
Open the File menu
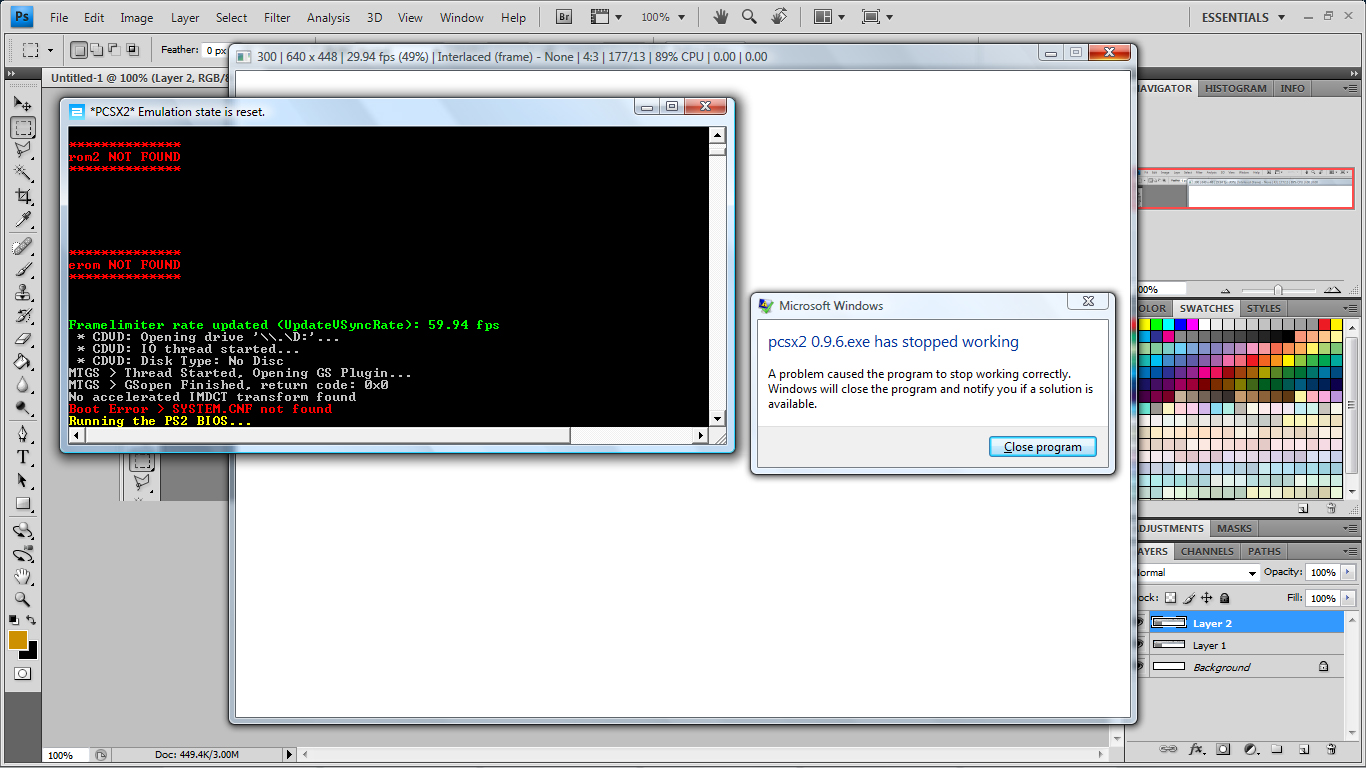point(59,17)
